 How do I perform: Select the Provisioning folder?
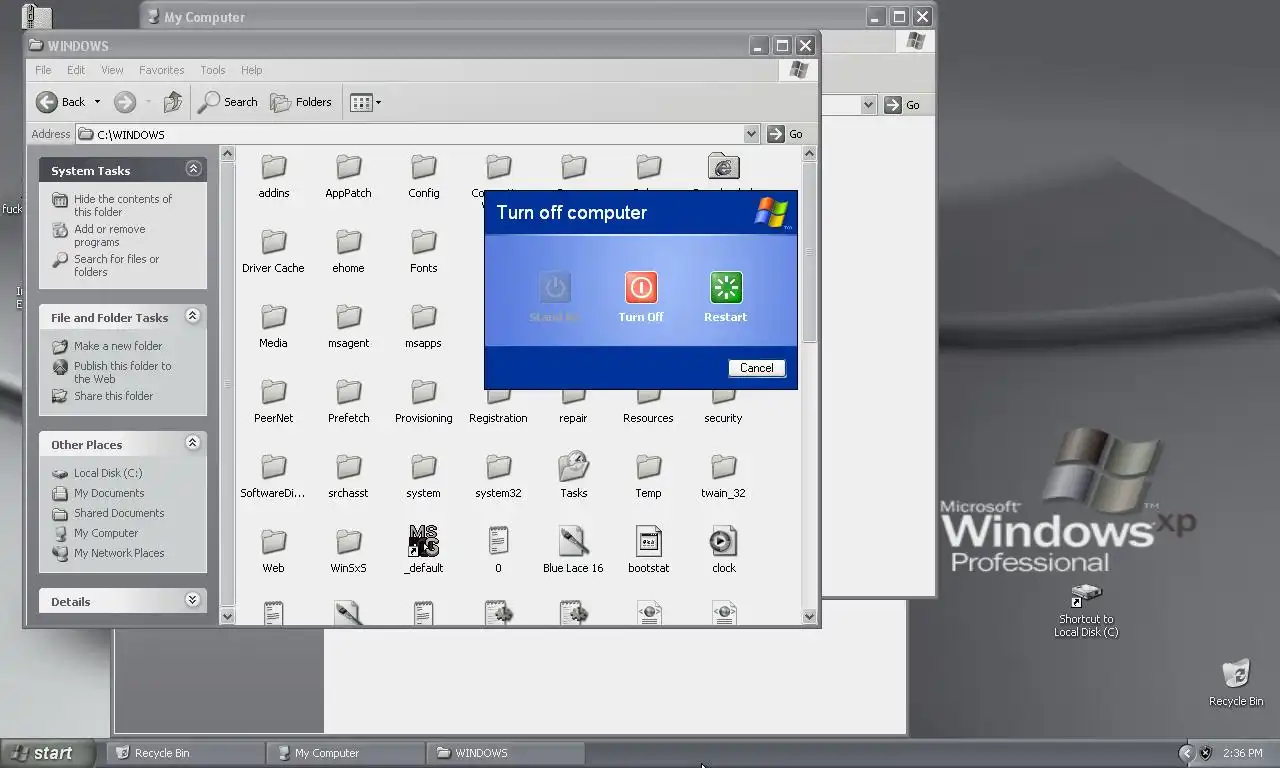click(x=423, y=392)
